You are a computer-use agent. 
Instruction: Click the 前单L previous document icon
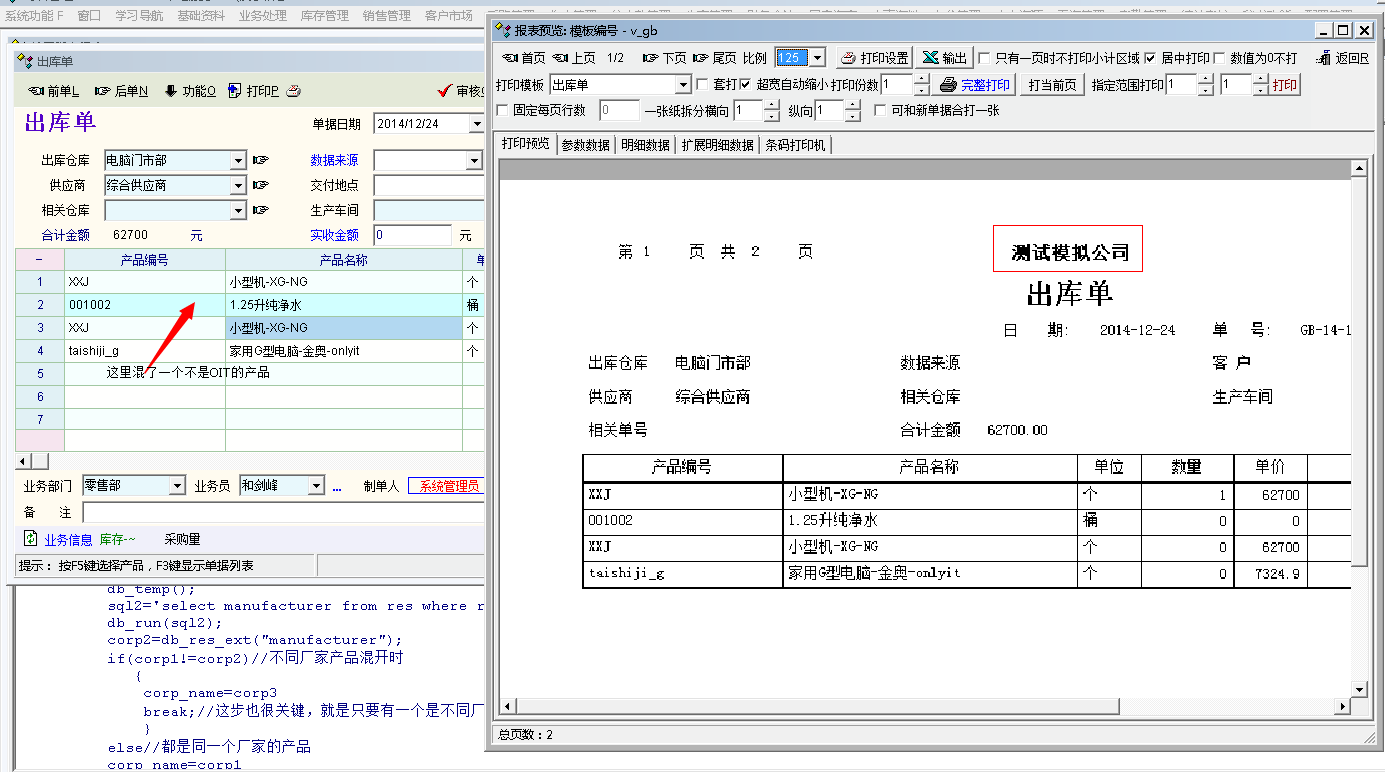coord(37,91)
